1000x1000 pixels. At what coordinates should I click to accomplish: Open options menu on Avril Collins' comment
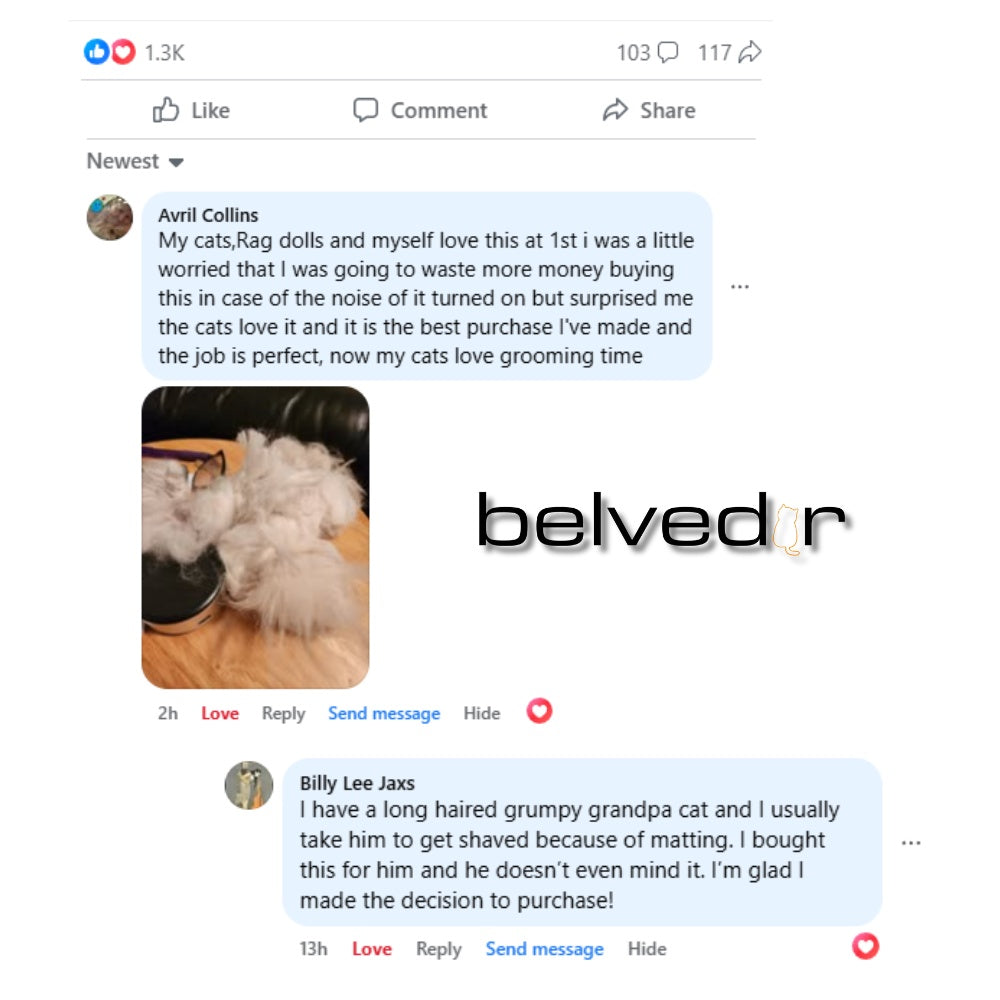[x=740, y=286]
